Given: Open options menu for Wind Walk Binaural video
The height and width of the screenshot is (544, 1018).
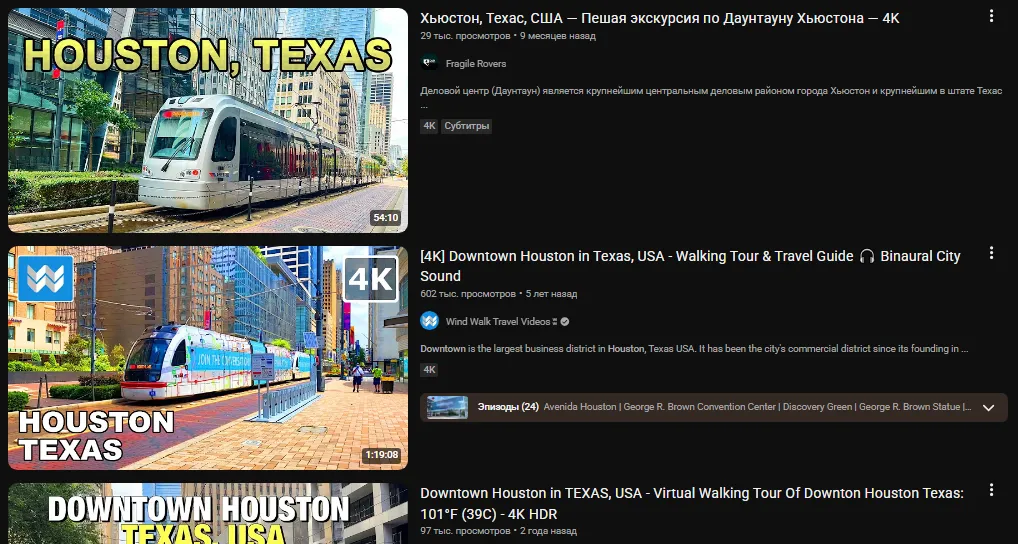Looking at the screenshot, I should click(x=991, y=253).
